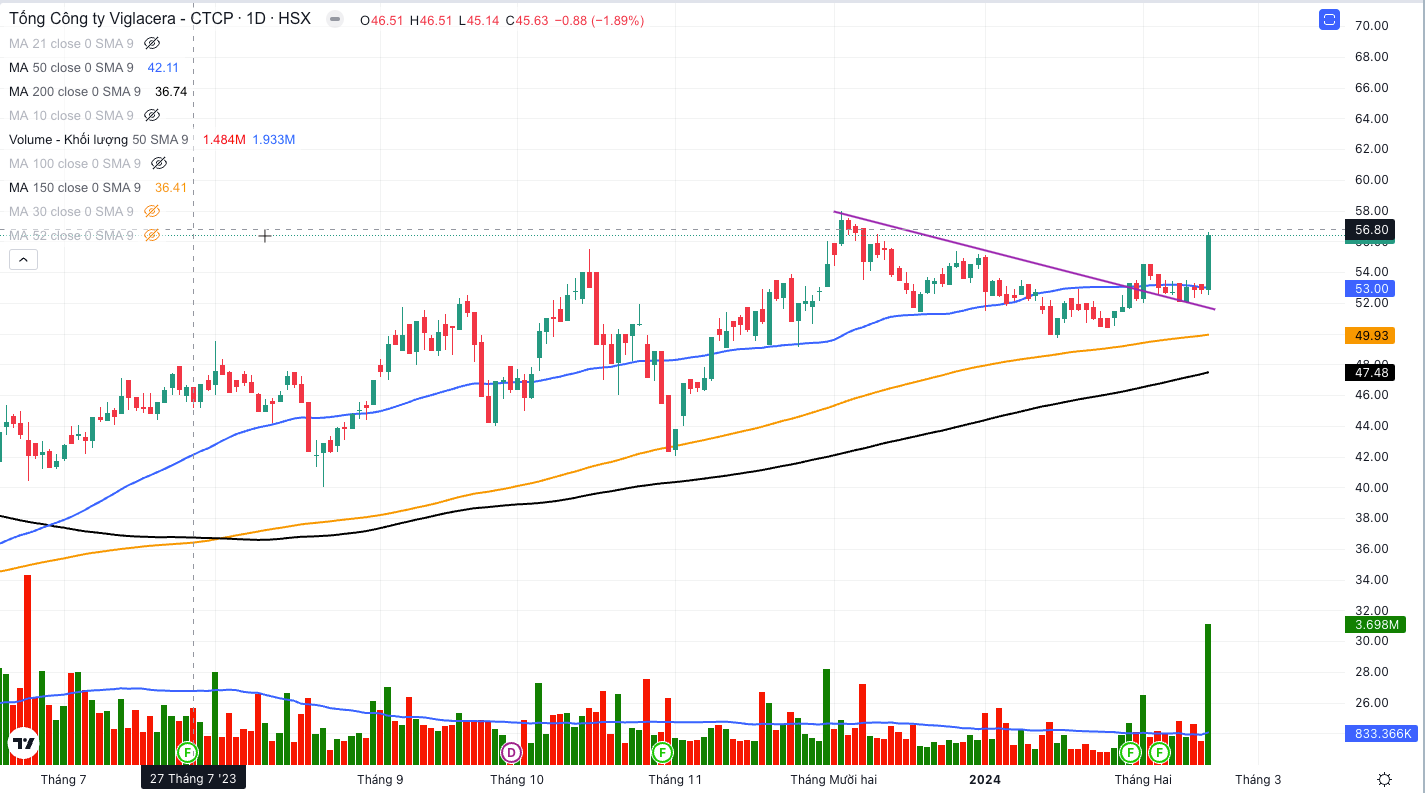Click the volume value 1.484M
The image size is (1425, 793).
pos(224,139)
